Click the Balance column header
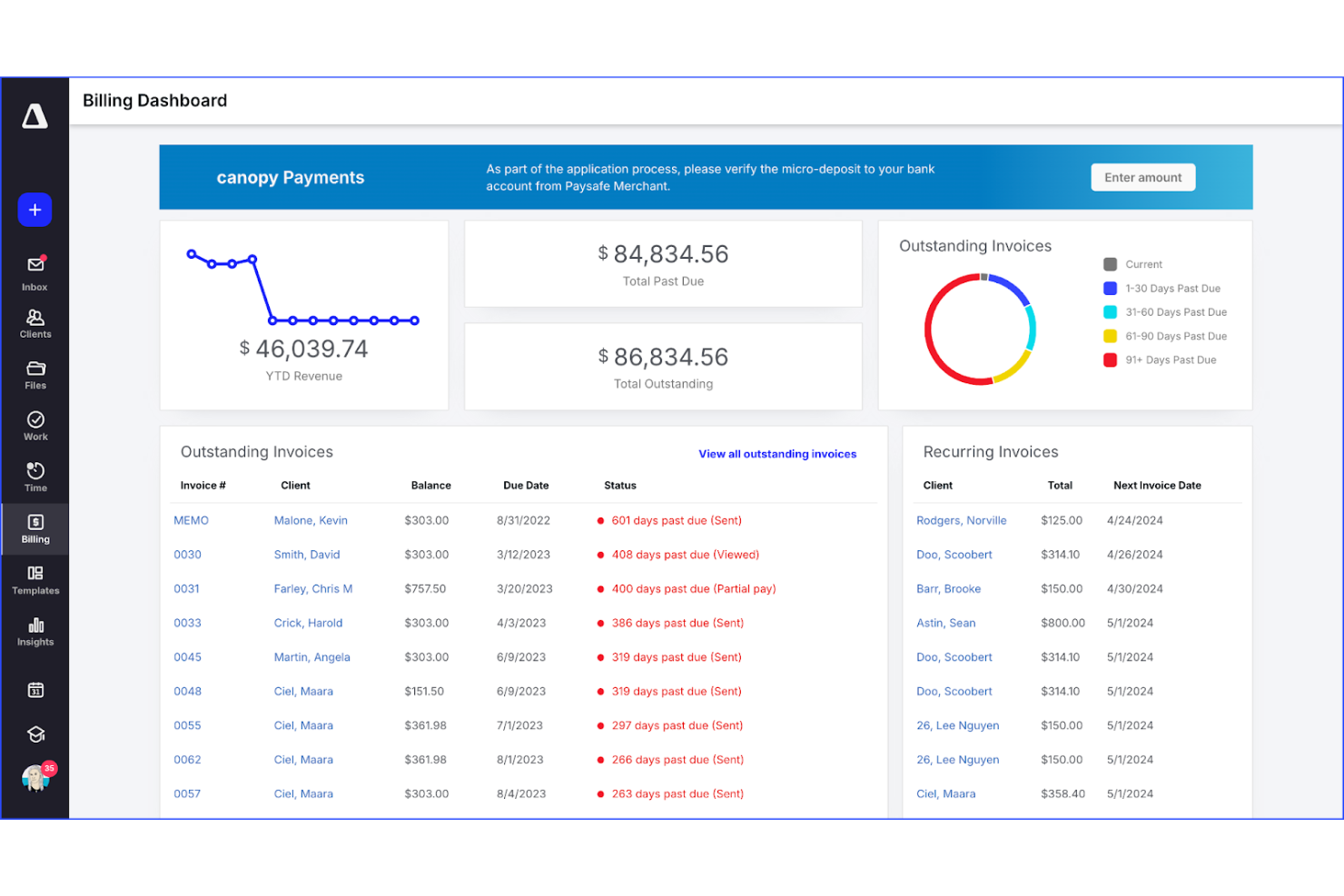1344x896 pixels. click(x=430, y=486)
